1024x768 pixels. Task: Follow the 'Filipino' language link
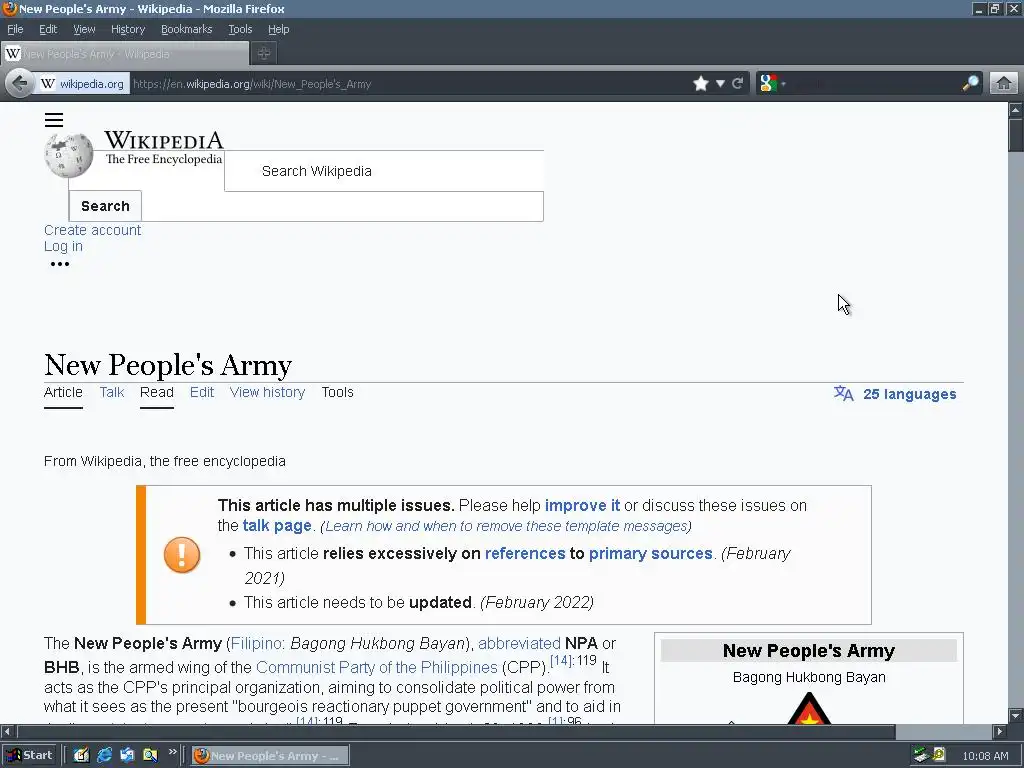click(255, 644)
